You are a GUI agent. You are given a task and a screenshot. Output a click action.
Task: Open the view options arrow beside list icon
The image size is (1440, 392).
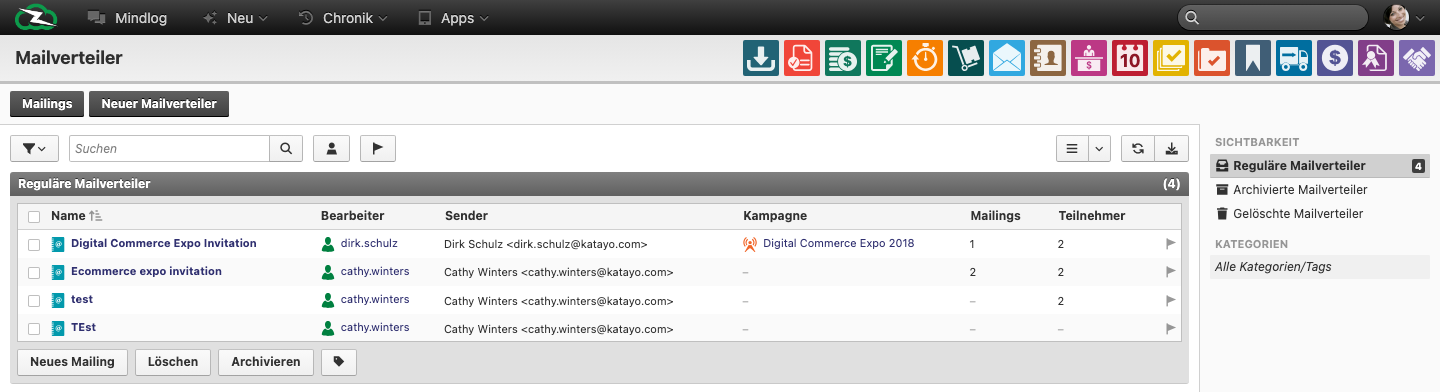click(x=1099, y=148)
